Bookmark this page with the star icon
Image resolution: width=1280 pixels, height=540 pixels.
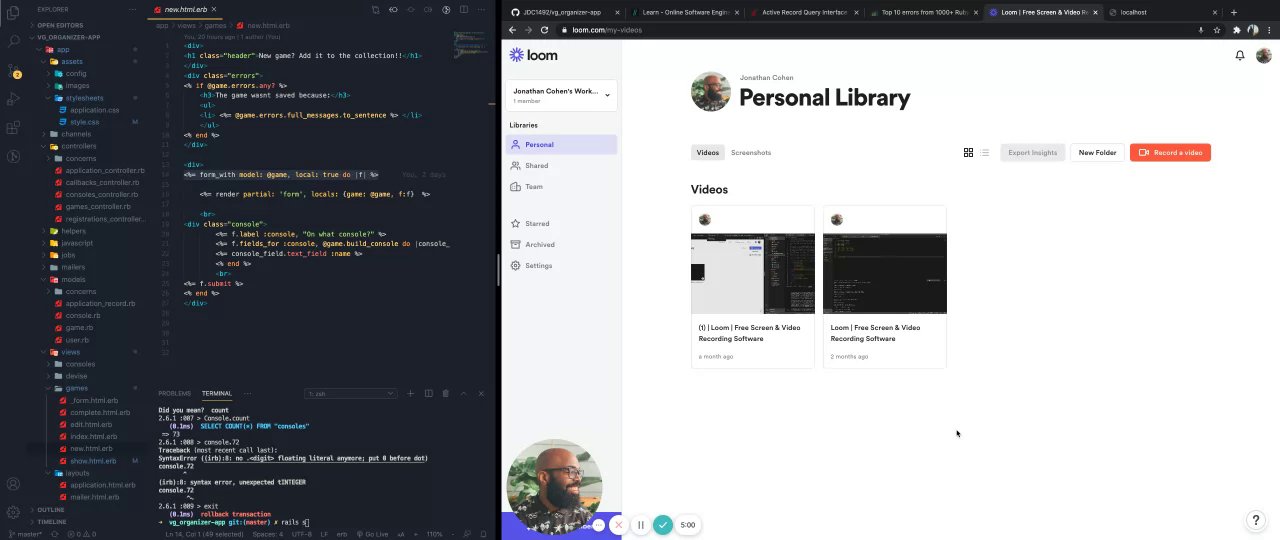pyautogui.click(x=1217, y=30)
